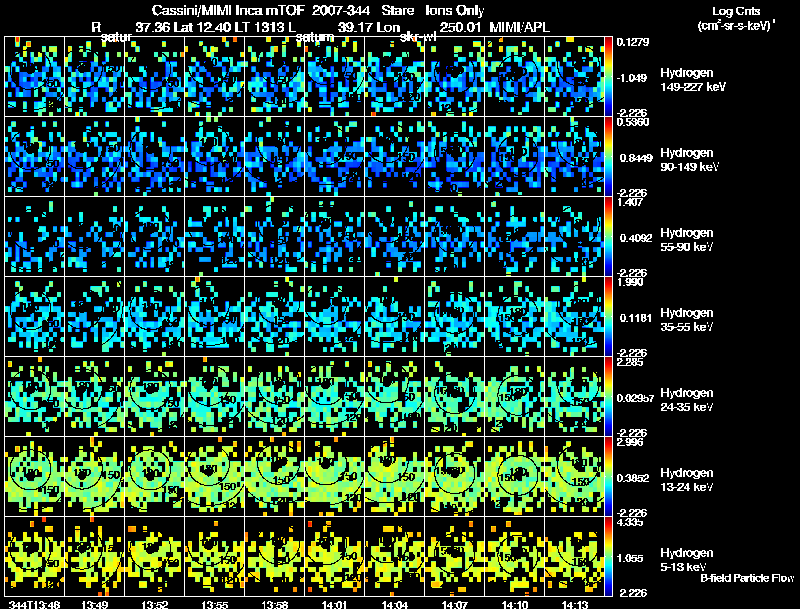Click the 14:13 time label
Viewport: 800px width, 609px height.
click(574, 604)
